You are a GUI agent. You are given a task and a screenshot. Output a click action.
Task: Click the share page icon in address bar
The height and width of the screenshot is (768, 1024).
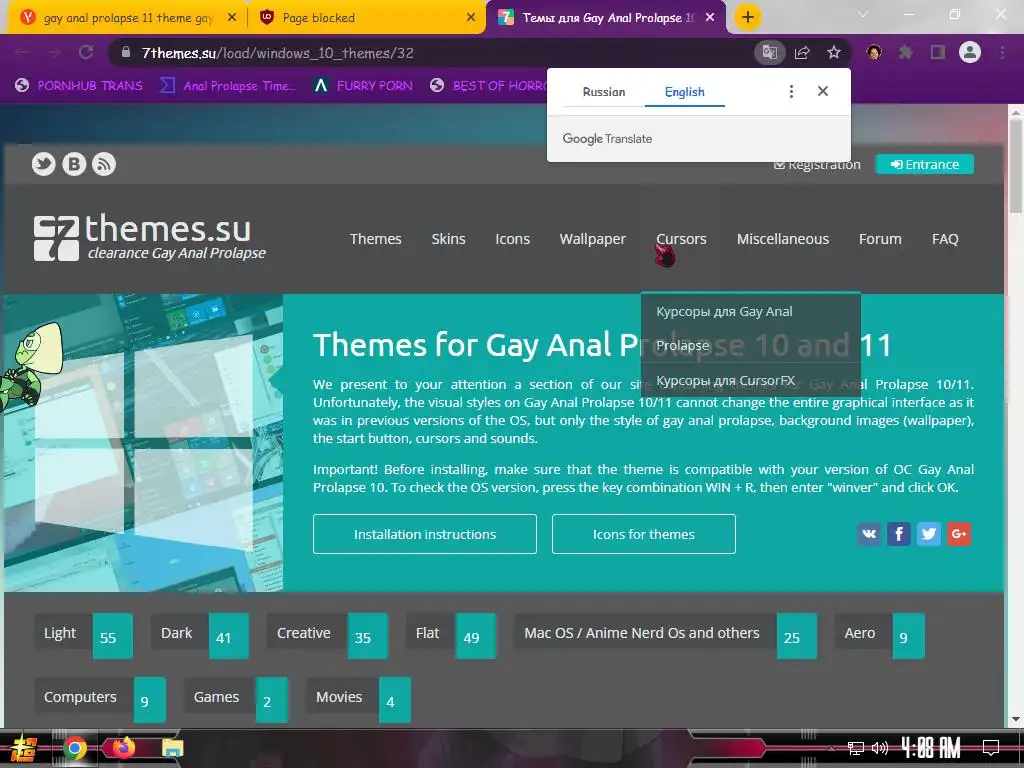coord(802,53)
